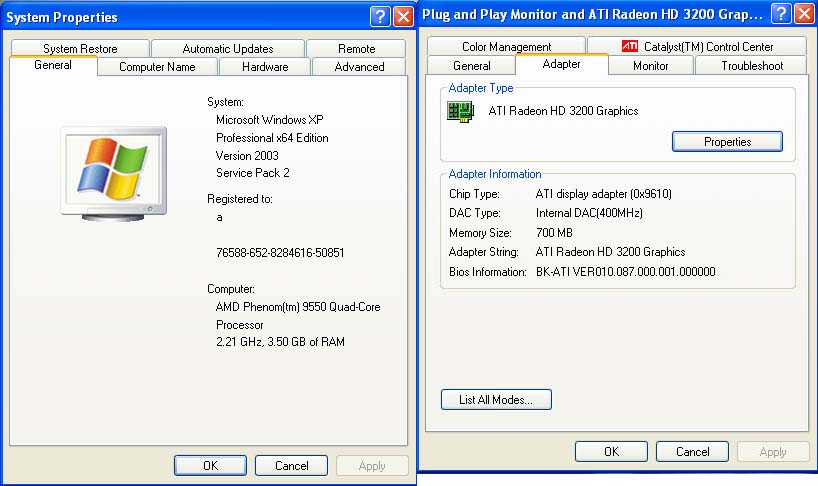Viewport: 818px width, 486px height.
Task: Click the System Properties title bar text
Action: [62, 17]
